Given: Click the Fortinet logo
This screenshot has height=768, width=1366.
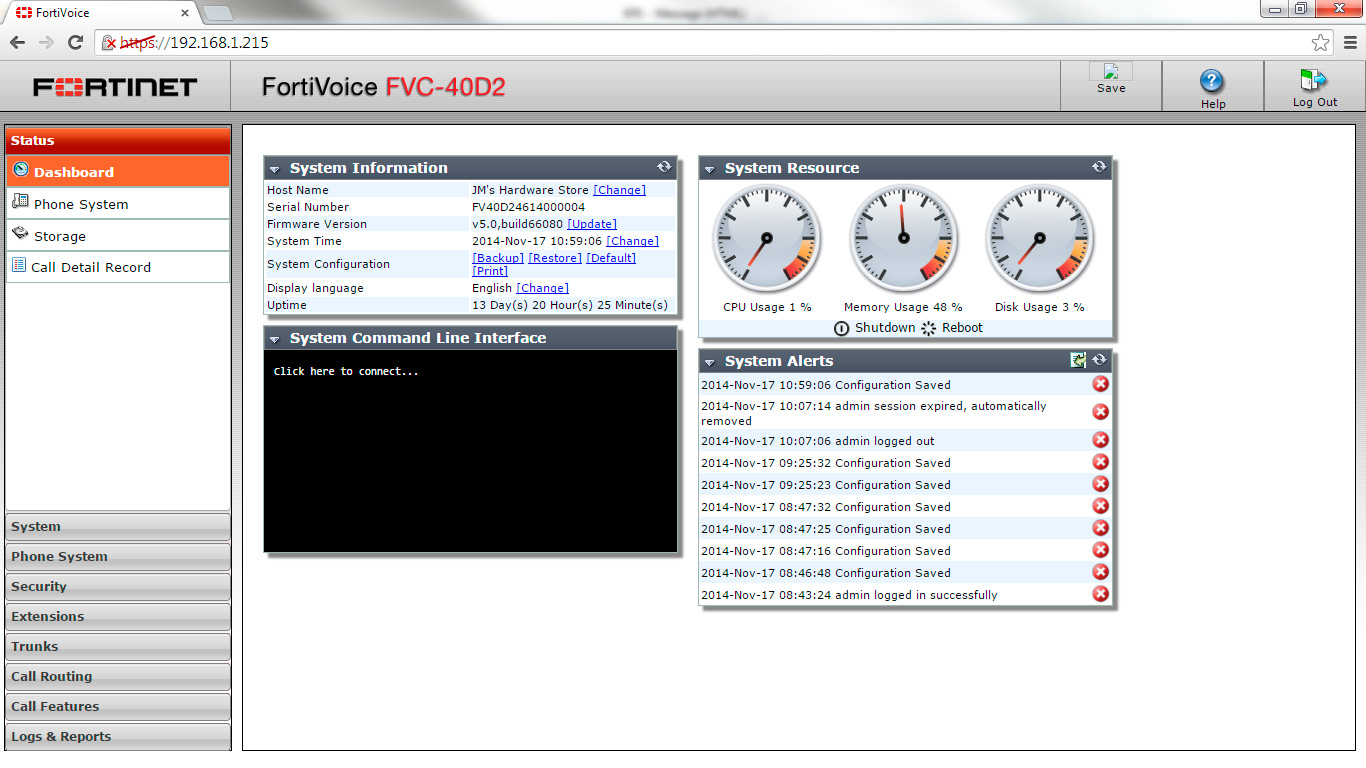Looking at the screenshot, I should point(115,87).
